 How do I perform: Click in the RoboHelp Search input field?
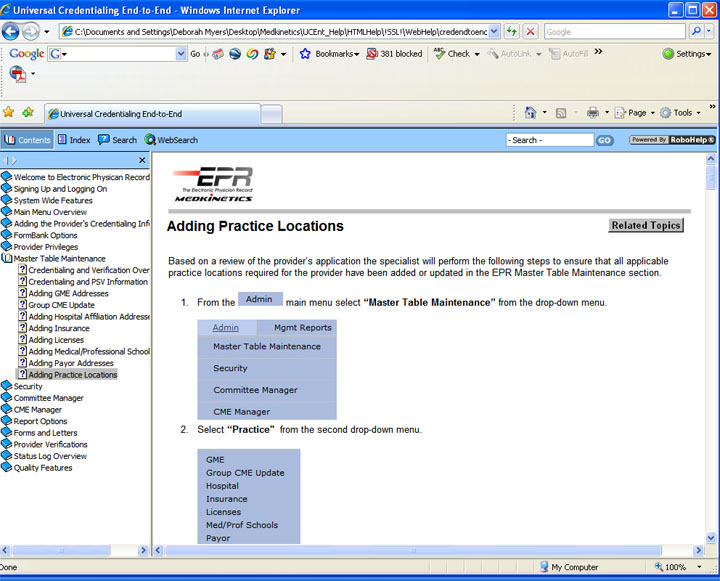click(x=550, y=140)
